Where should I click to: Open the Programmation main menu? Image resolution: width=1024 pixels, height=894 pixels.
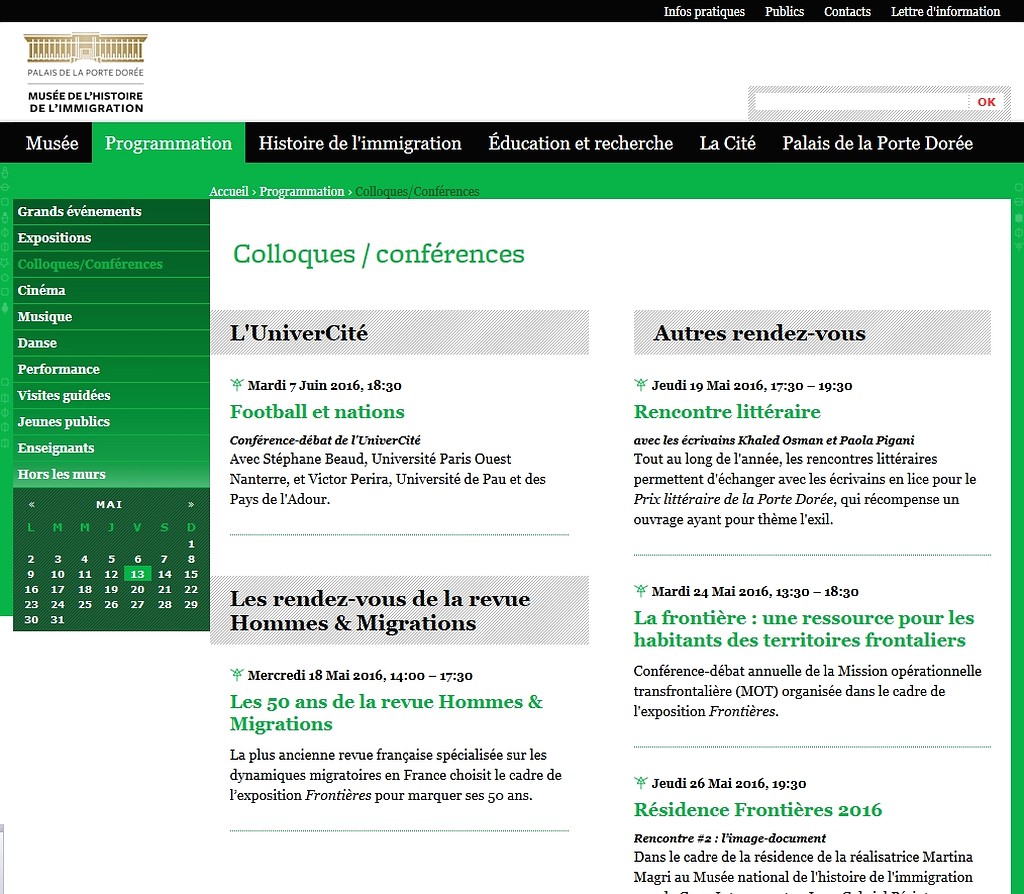pyautogui.click(x=168, y=143)
